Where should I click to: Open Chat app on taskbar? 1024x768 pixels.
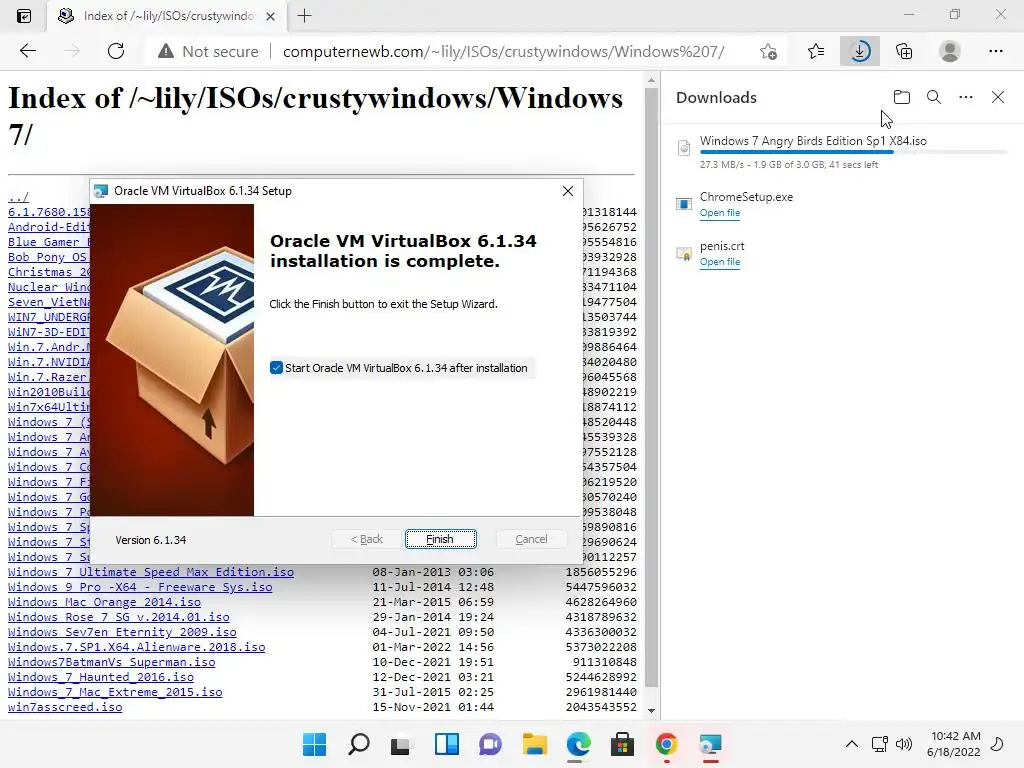tap(490, 744)
